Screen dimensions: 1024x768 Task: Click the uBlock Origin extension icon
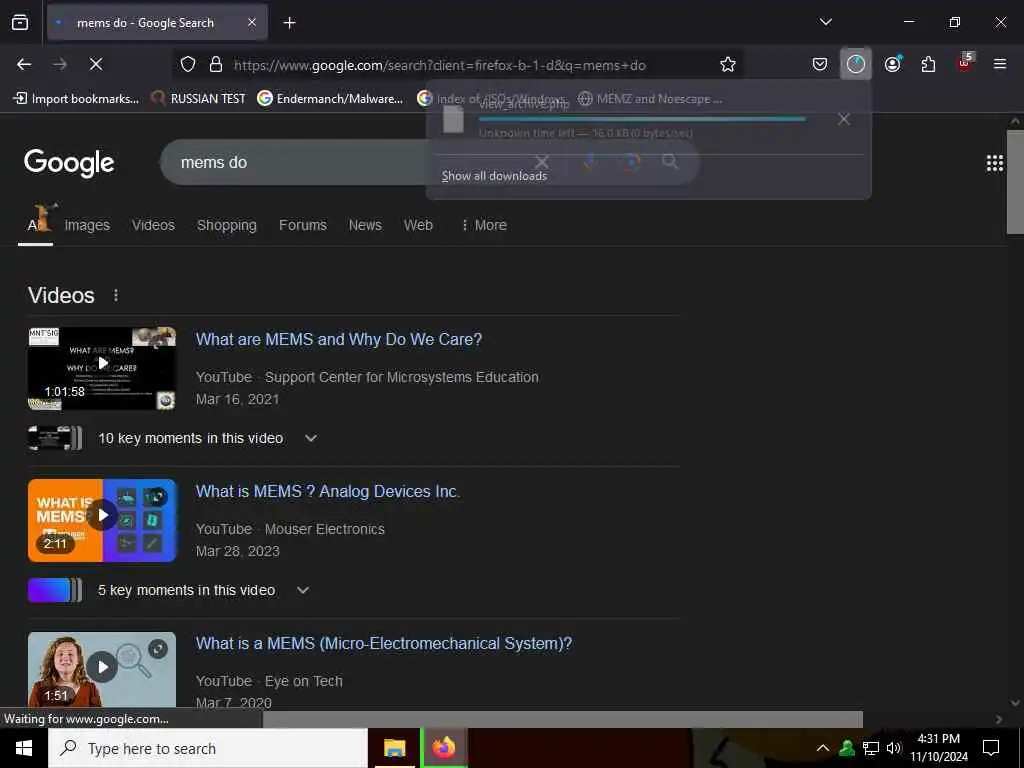coord(965,63)
